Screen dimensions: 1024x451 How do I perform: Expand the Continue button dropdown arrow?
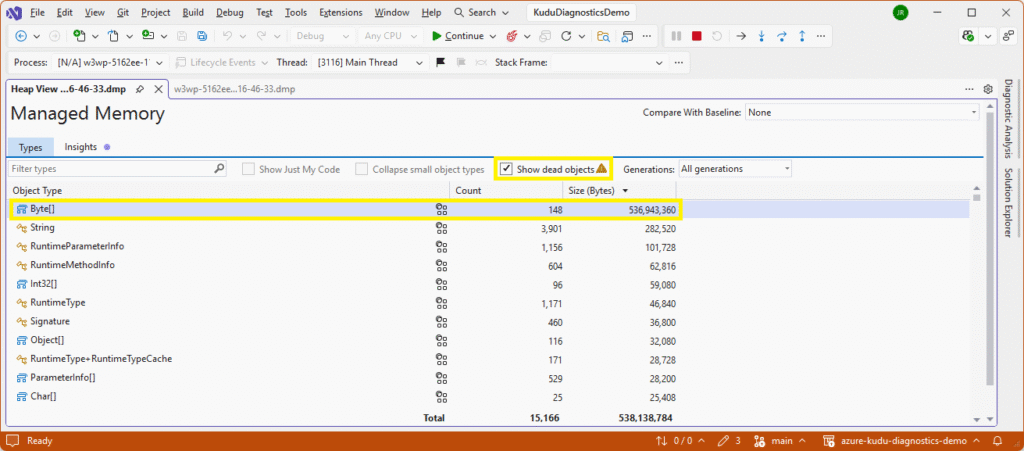point(493,37)
